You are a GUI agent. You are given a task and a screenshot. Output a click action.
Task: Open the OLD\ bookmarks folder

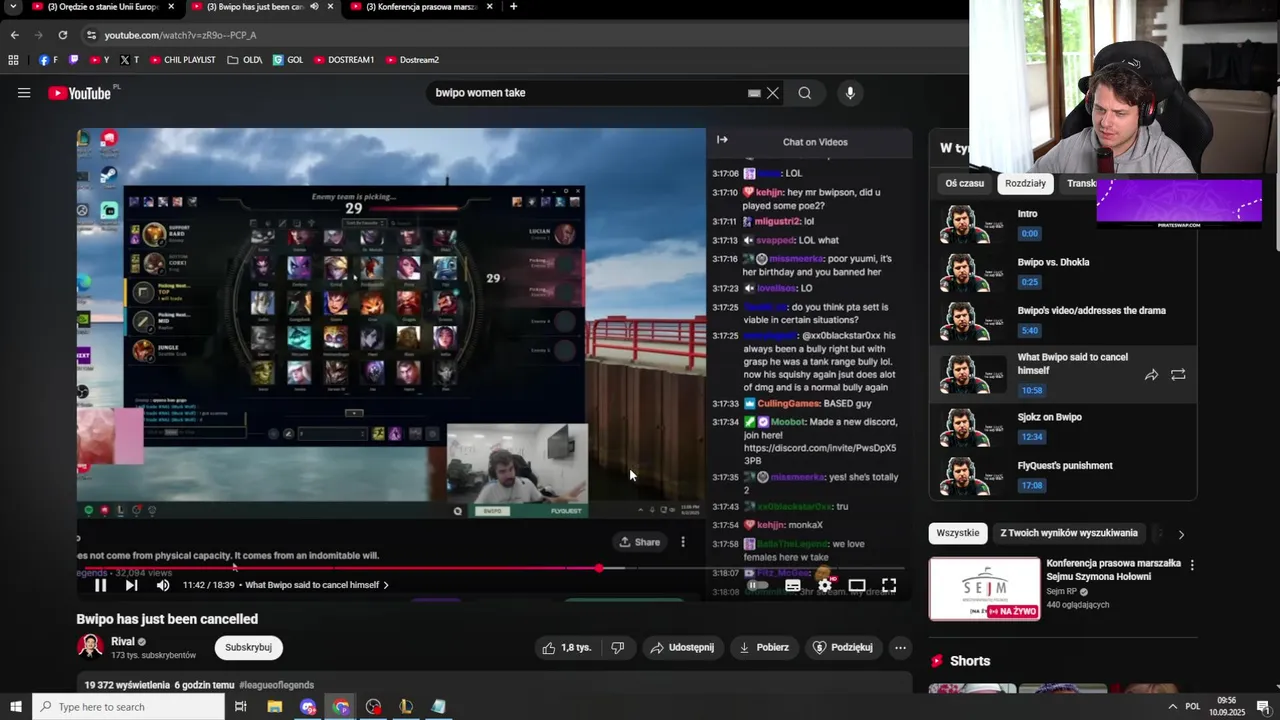245,60
